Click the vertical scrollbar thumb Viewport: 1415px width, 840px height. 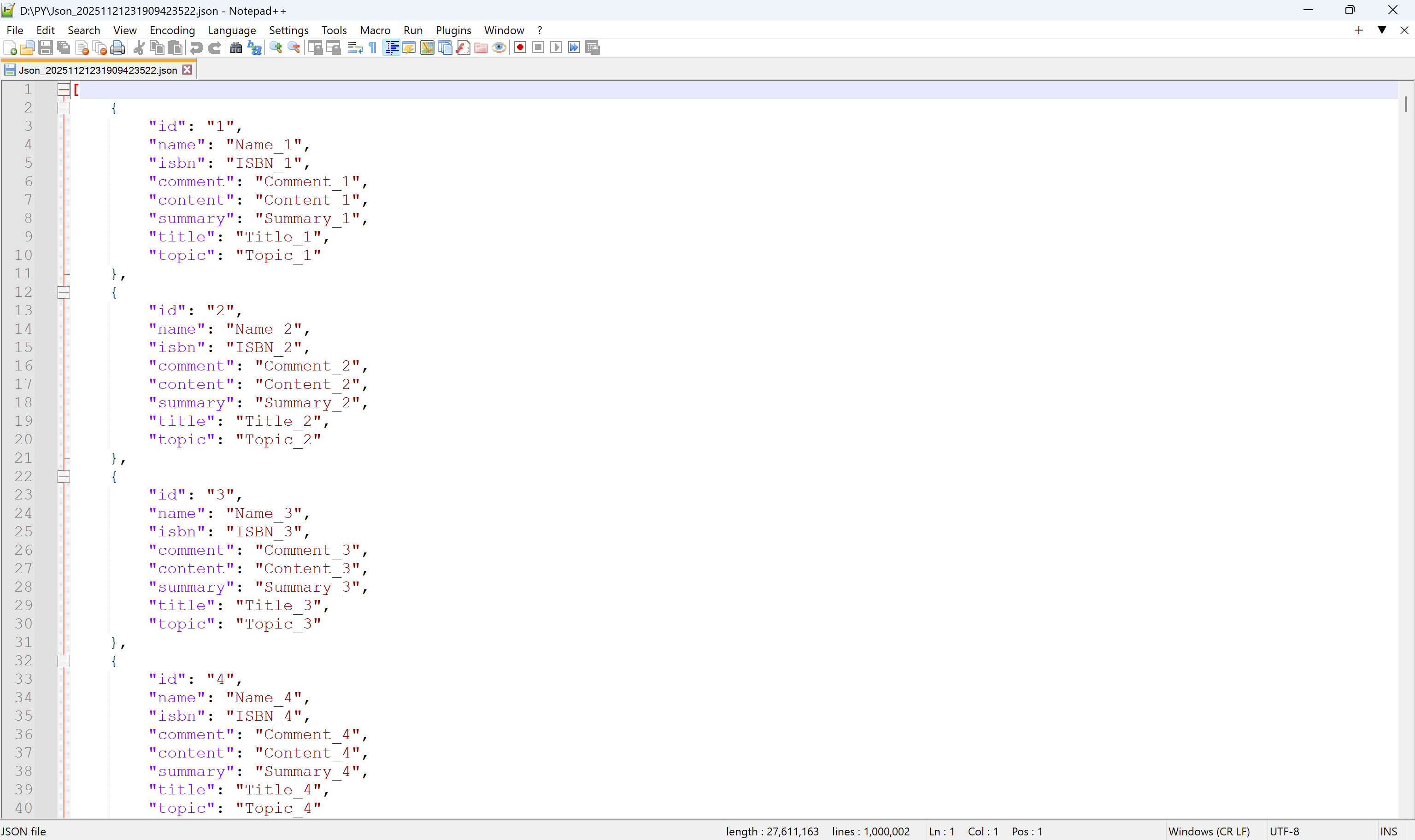[x=1405, y=104]
